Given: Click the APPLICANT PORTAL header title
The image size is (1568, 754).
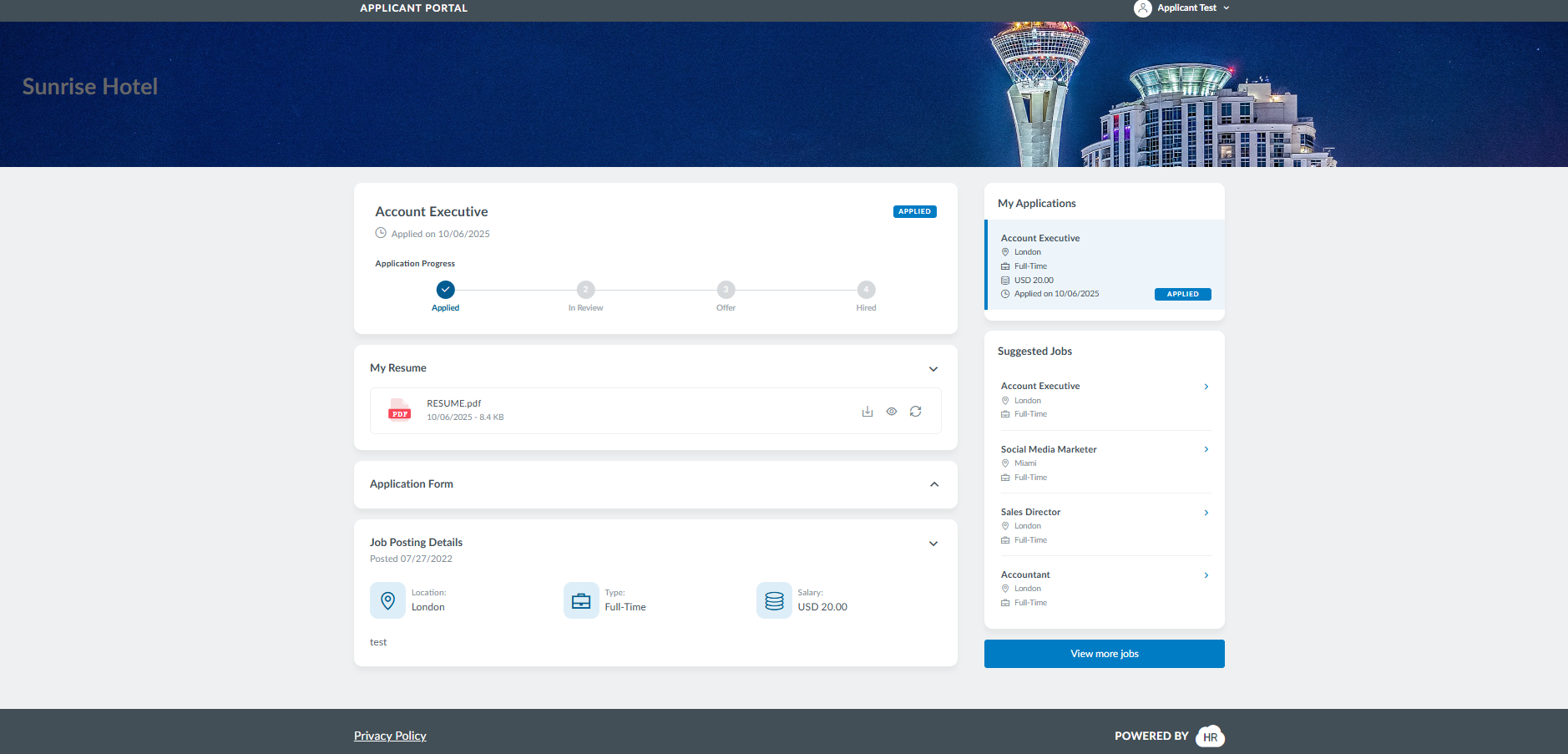Looking at the screenshot, I should pos(413,8).
